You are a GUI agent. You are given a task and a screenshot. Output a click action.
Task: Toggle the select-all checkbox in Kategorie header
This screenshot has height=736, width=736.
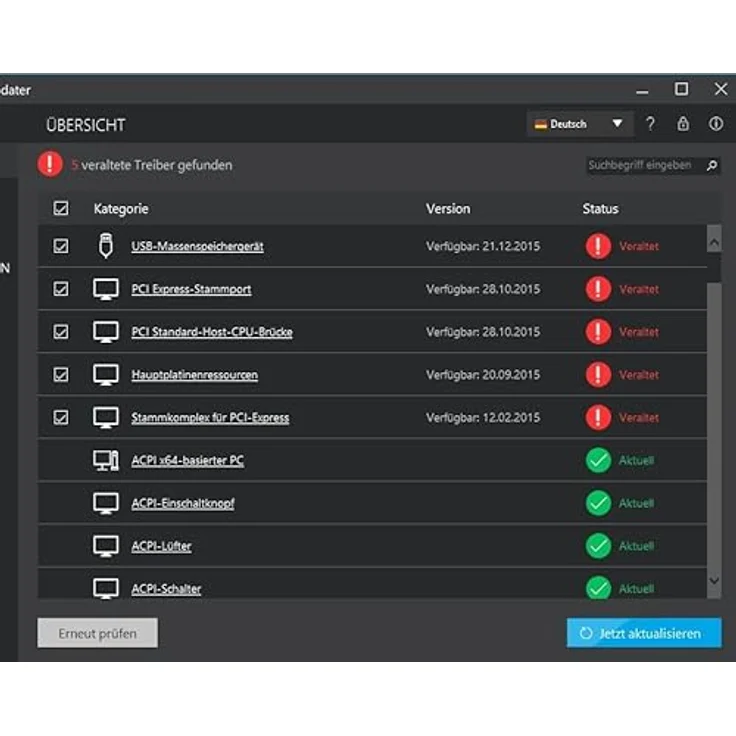(x=61, y=208)
